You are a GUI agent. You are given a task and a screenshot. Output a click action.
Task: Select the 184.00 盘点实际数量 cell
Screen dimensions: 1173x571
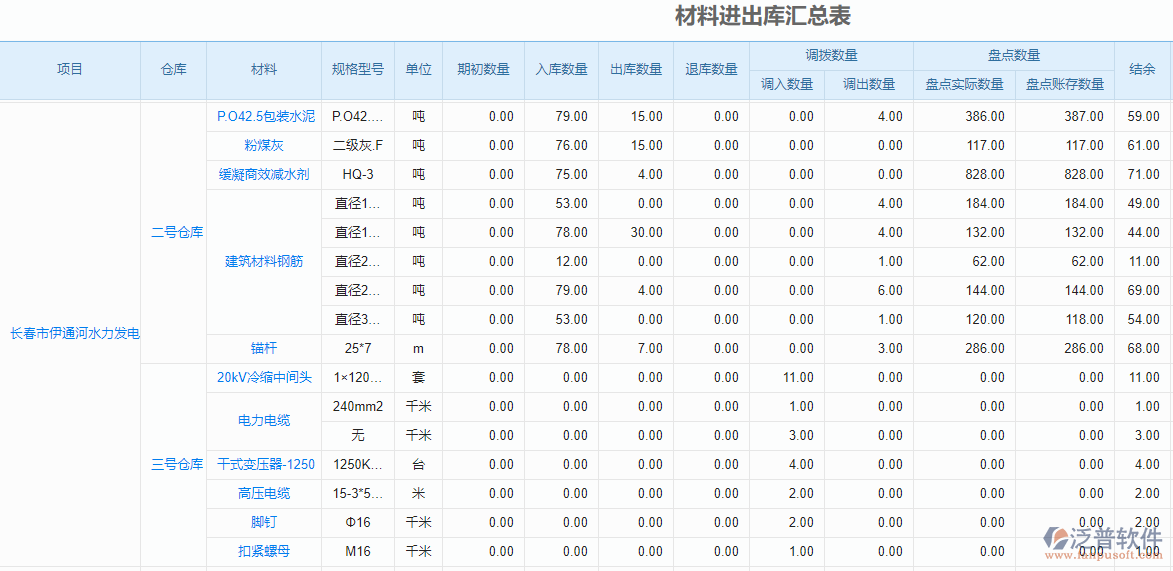[x=964, y=203]
